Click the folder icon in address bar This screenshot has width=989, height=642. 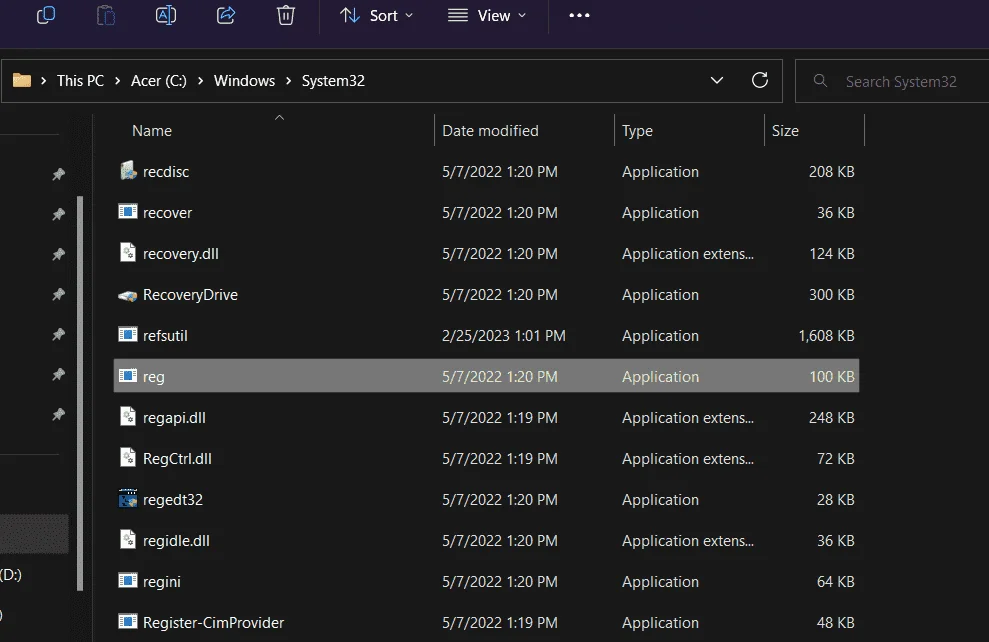[x=22, y=80]
